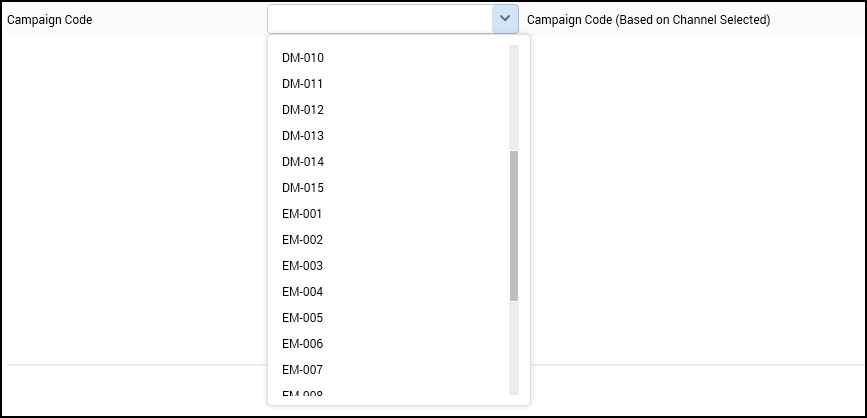Screen dimensions: 867x418
Task: Click the scrollbar track above the thumb
Action: tap(514, 98)
